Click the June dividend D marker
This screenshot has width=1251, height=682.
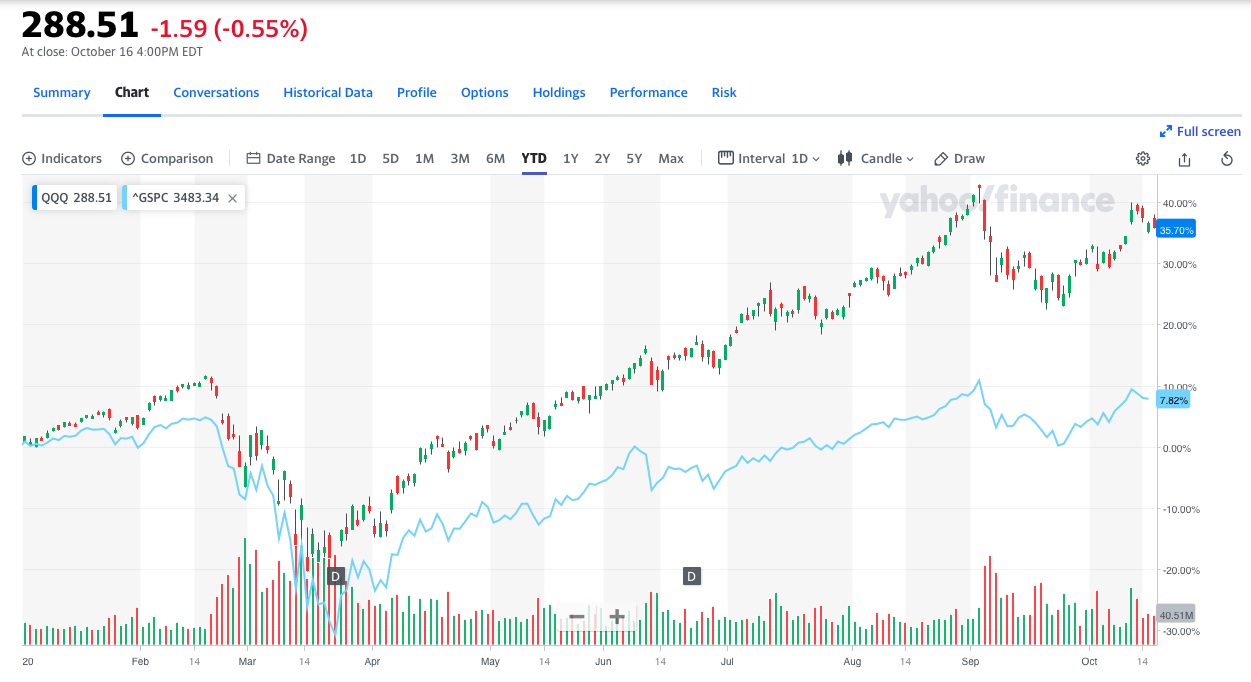tap(691, 576)
